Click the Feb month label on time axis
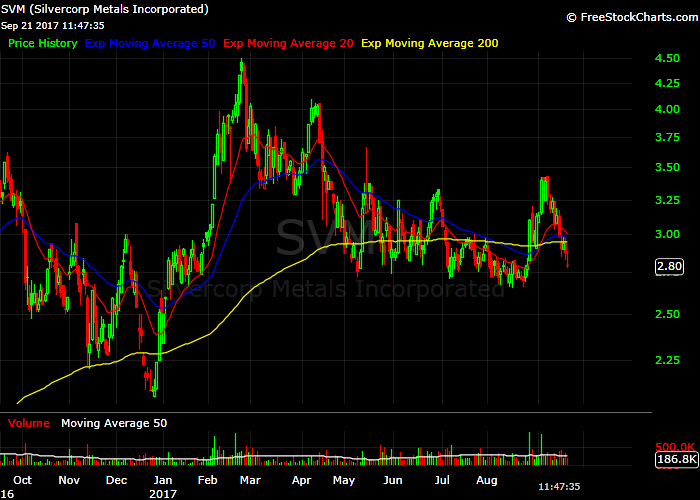Image resolution: width=700 pixels, height=500 pixels. pos(208,480)
